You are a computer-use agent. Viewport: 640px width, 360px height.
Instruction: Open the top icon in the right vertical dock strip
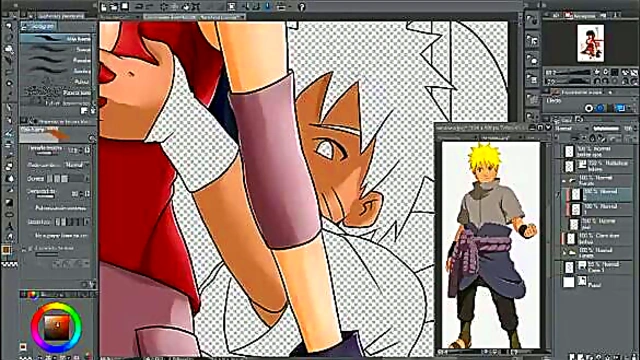point(532,20)
